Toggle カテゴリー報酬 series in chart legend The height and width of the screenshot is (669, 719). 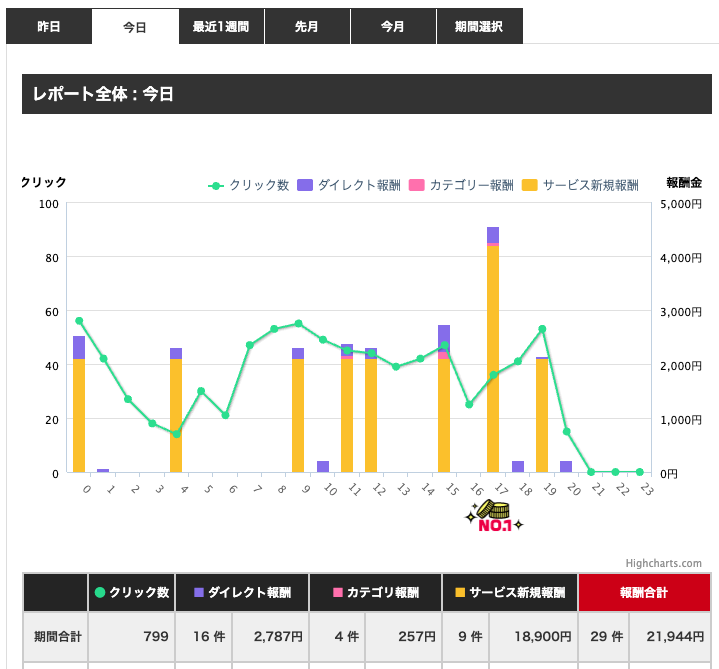pos(461,185)
